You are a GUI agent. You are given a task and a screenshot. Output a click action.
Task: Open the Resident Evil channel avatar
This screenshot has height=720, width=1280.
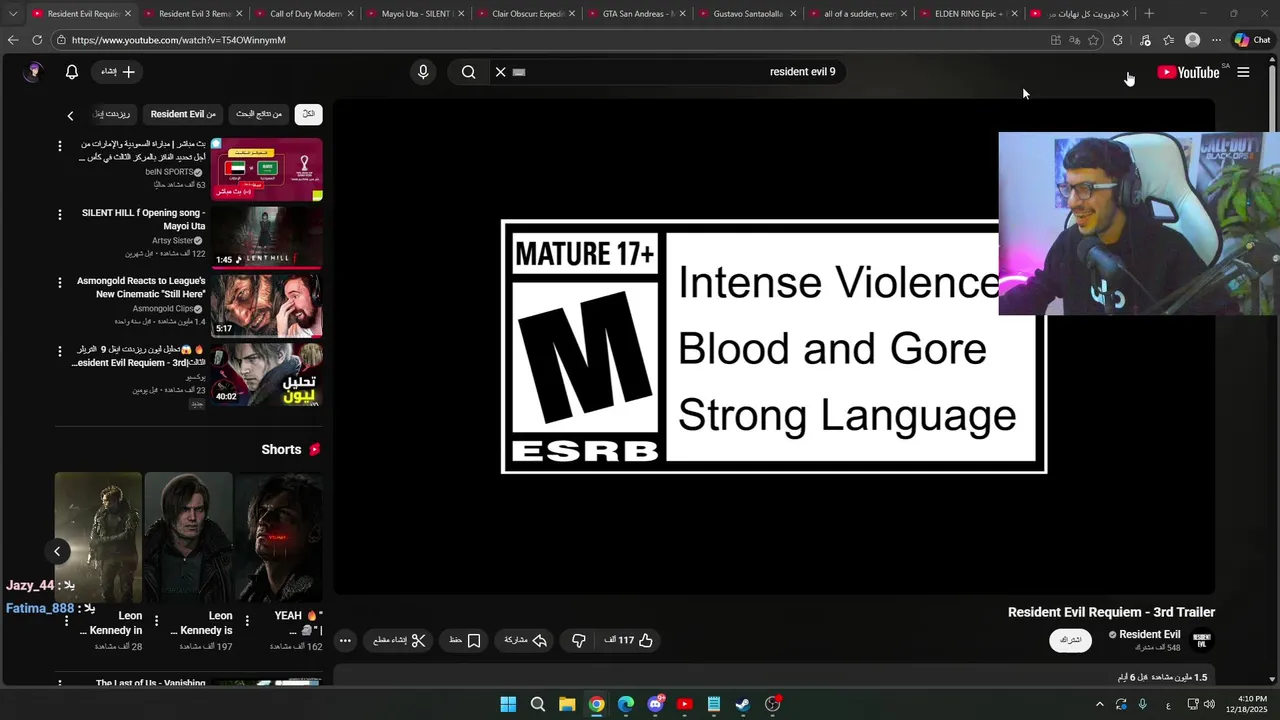(x=1202, y=640)
